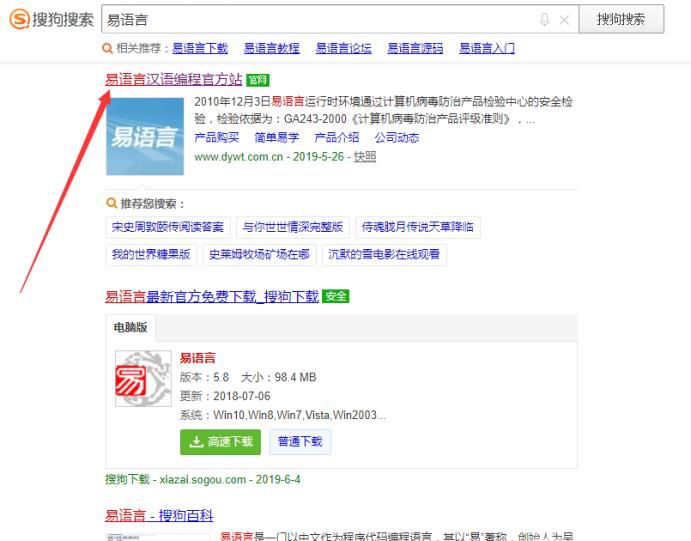Select recommended search 与你世世情深完整版

pyautogui.click(x=293, y=227)
